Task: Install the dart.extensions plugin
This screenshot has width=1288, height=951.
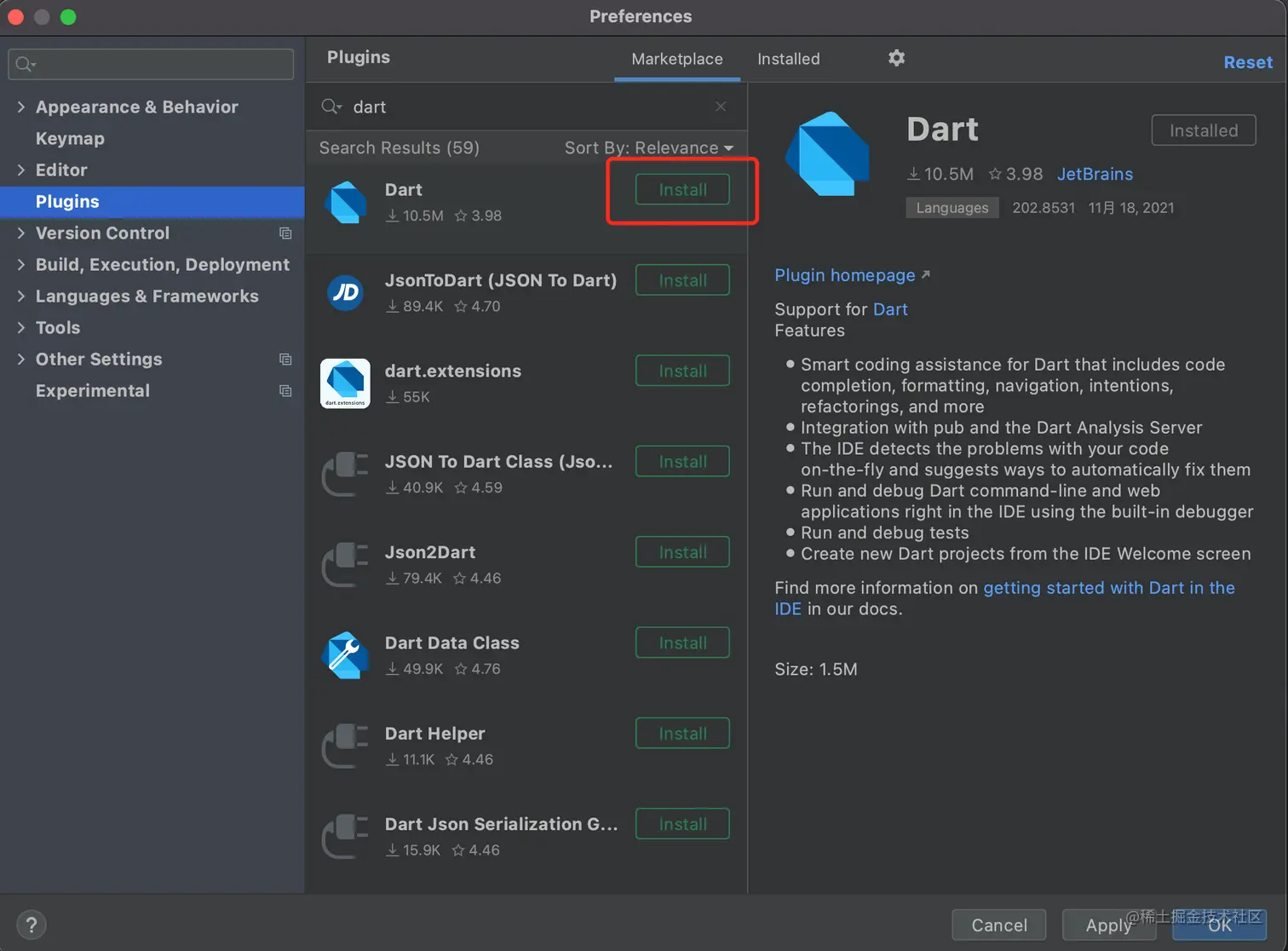Action: click(x=682, y=371)
